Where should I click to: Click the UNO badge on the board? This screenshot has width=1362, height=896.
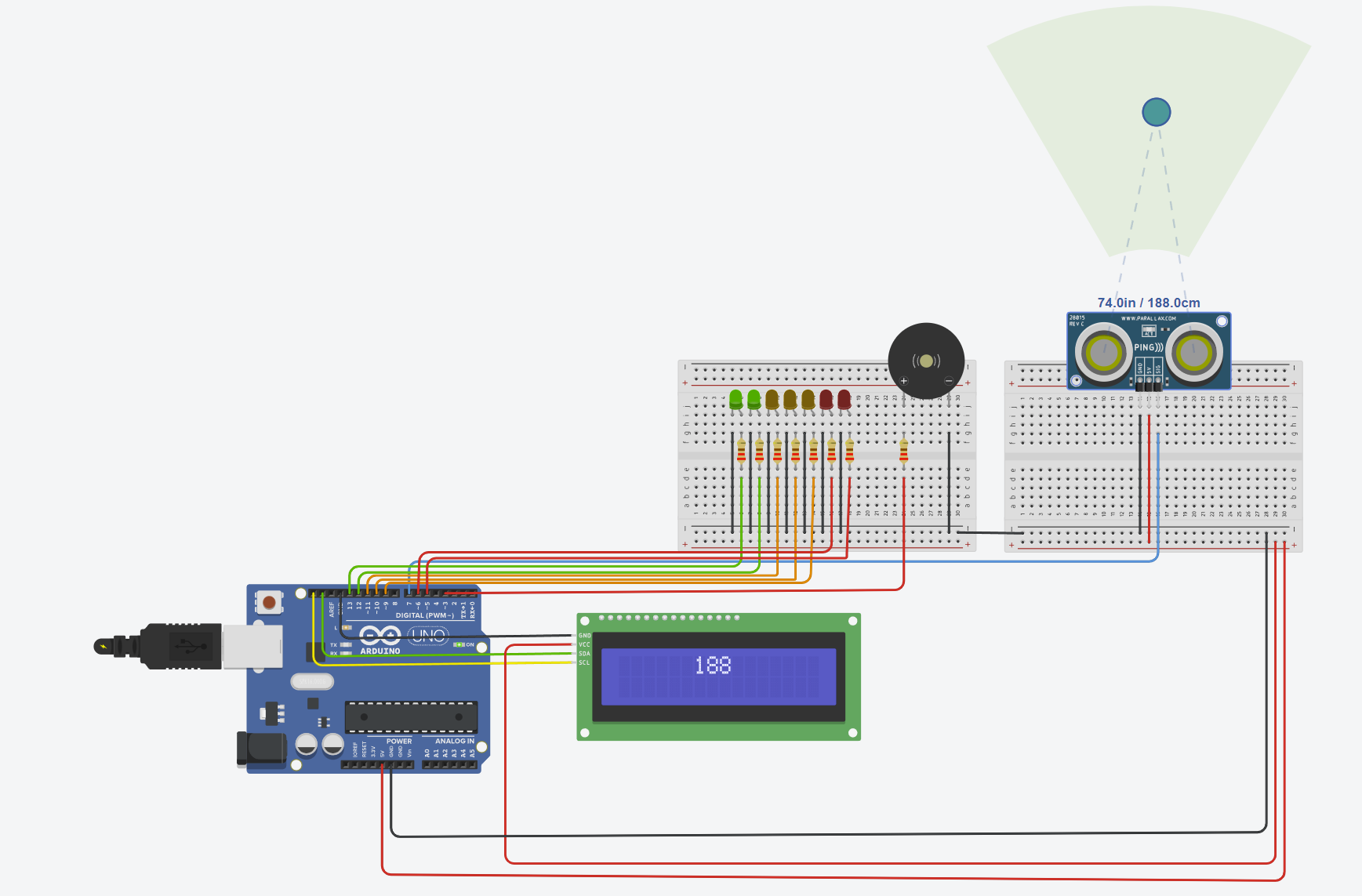click(428, 636)
